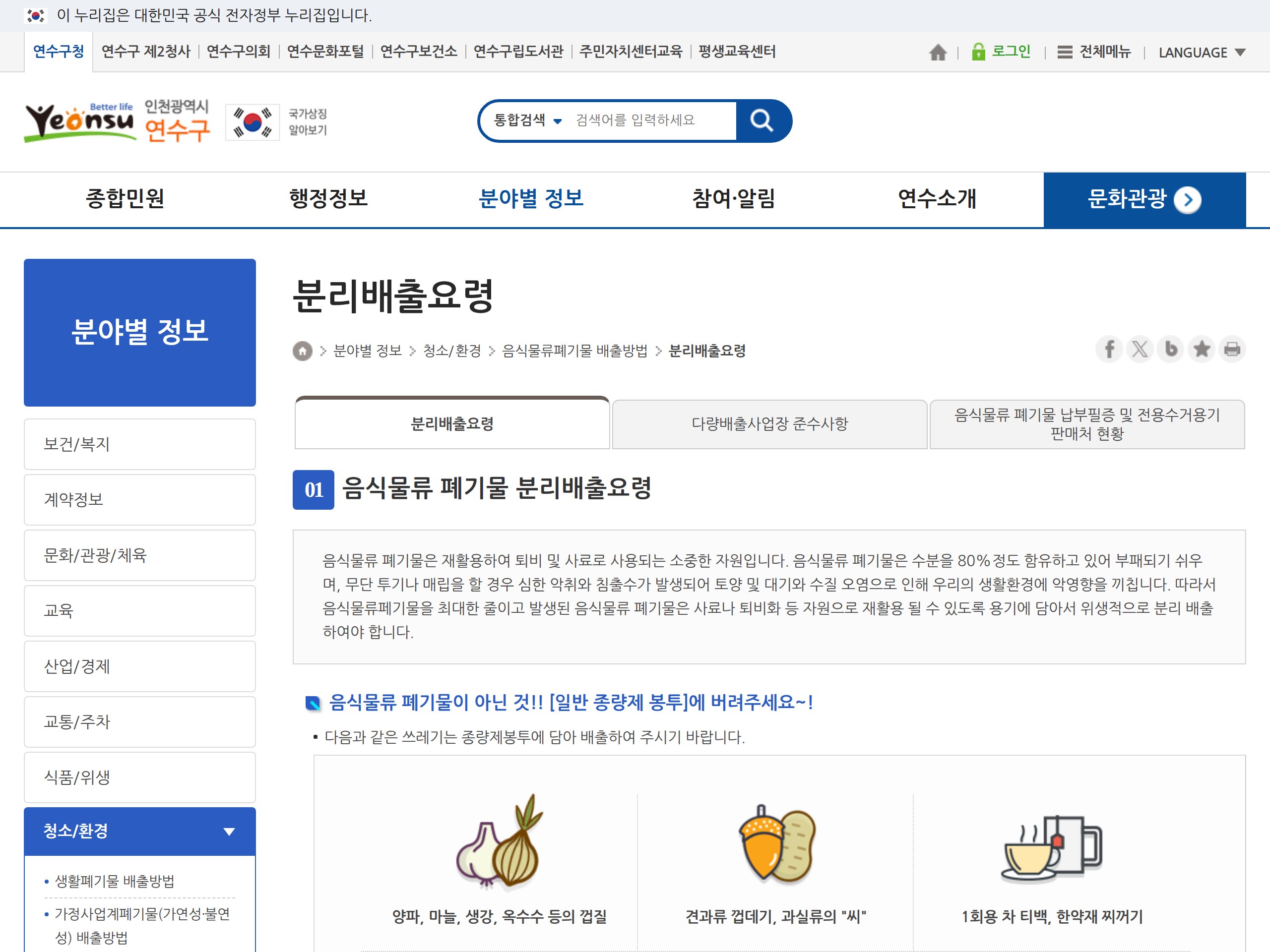Share the page on Facebook
The height and width of the screenshot is (952, 1270).
coord(1109,349)
